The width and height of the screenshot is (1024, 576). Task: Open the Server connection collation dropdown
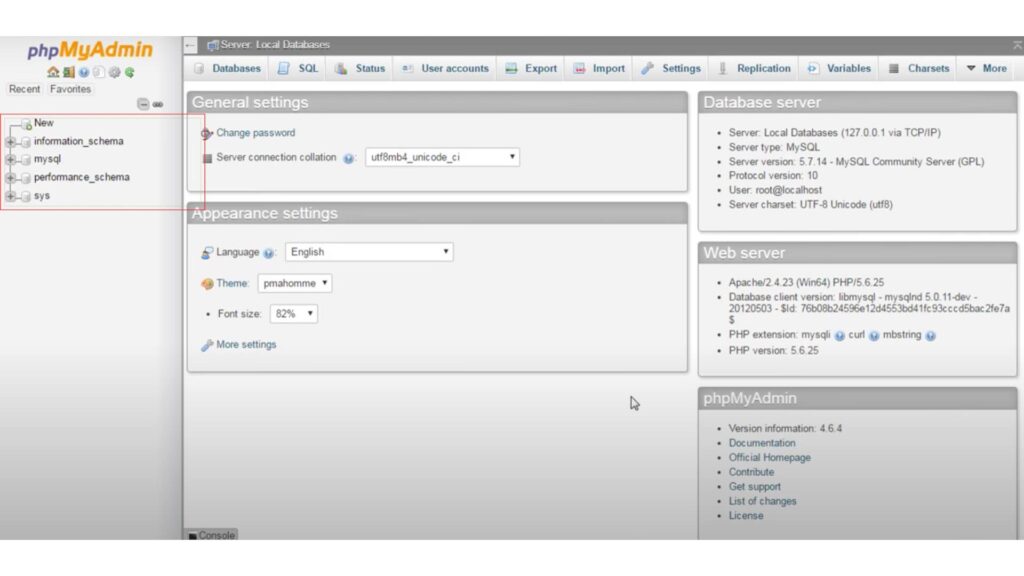pos(442,157)
